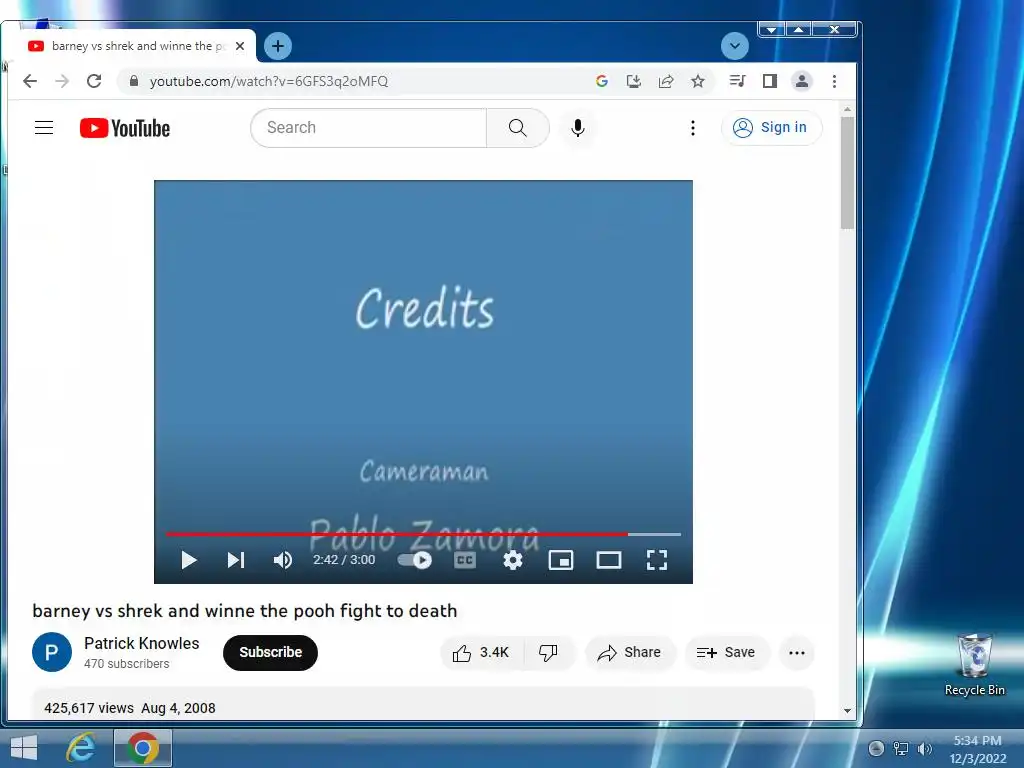Screen dimensions: 1024x768
Task: Save video to playlist
Action: click(x=726, y=652)
